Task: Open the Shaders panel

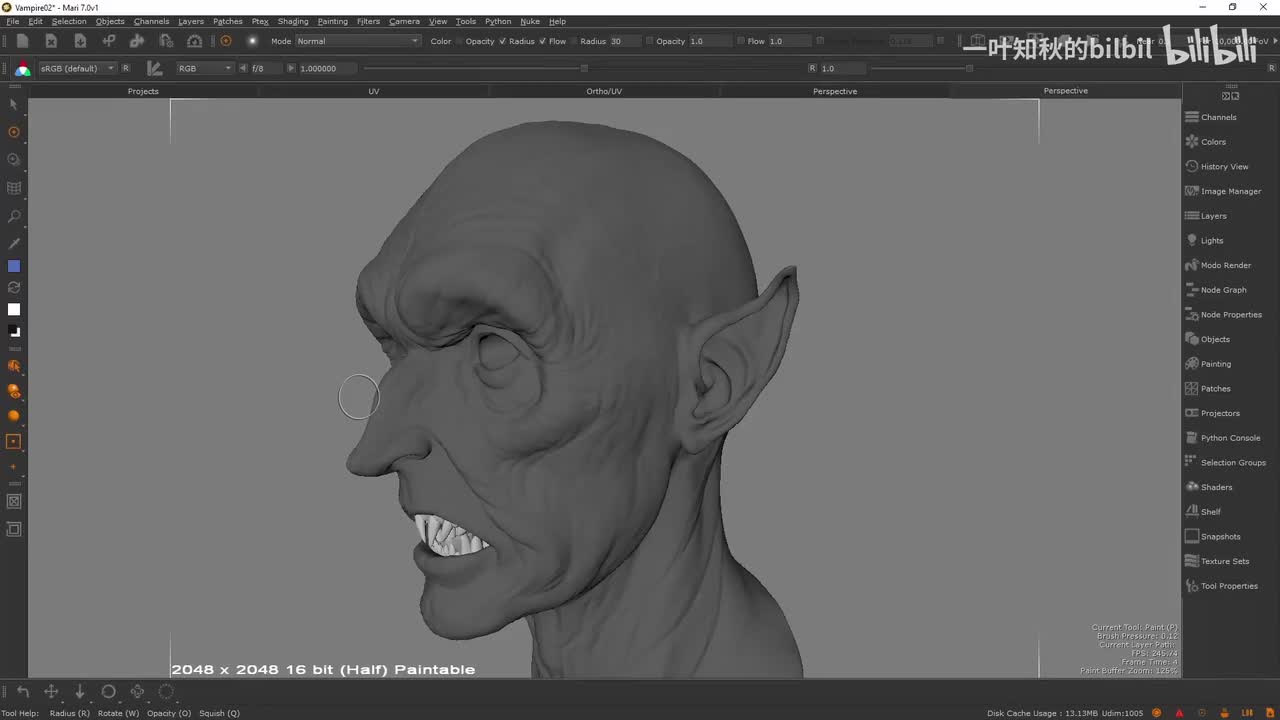Action: pos(1216,487)
